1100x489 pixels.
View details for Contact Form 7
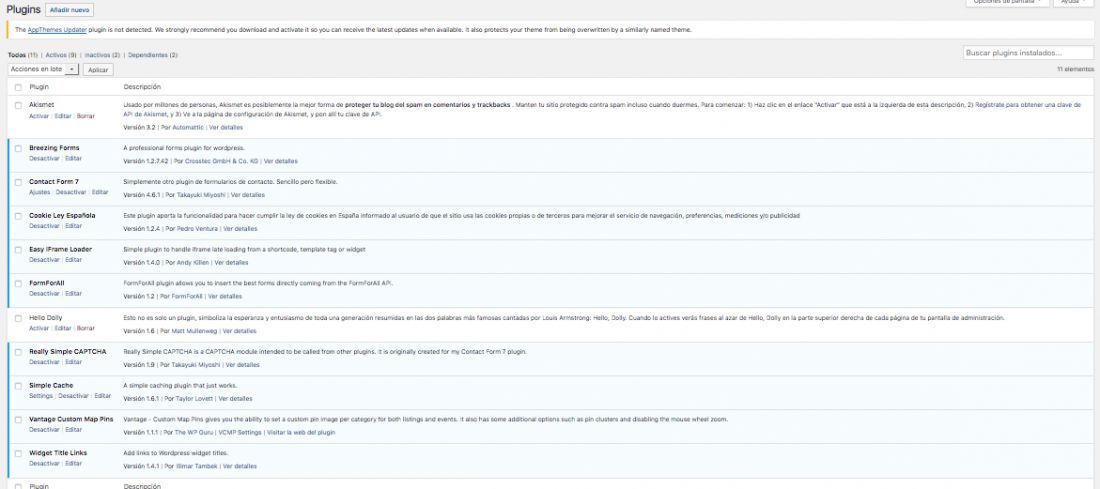click(248, 195)
